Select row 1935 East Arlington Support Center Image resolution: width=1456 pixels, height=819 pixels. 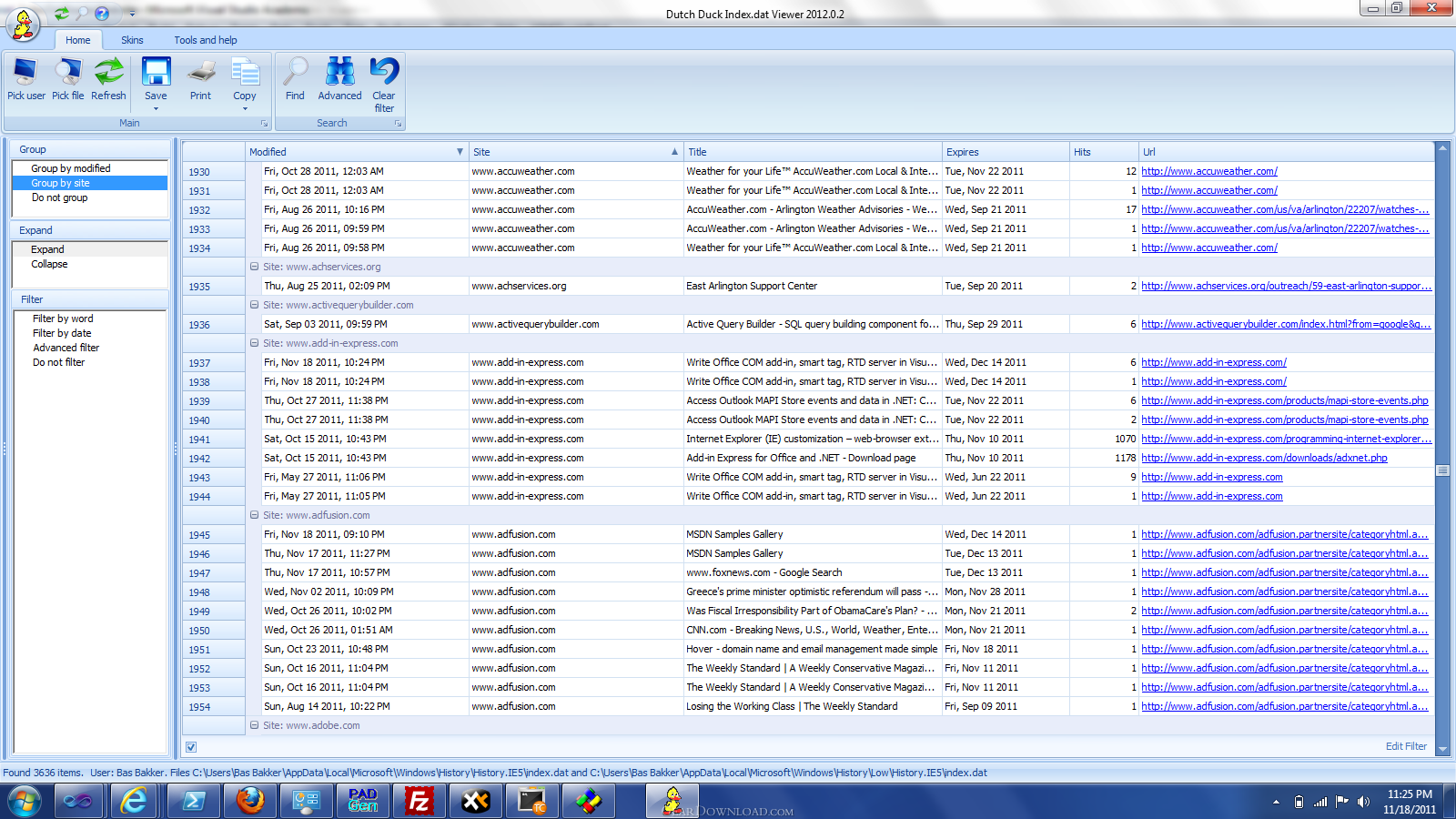click(808, 286)
